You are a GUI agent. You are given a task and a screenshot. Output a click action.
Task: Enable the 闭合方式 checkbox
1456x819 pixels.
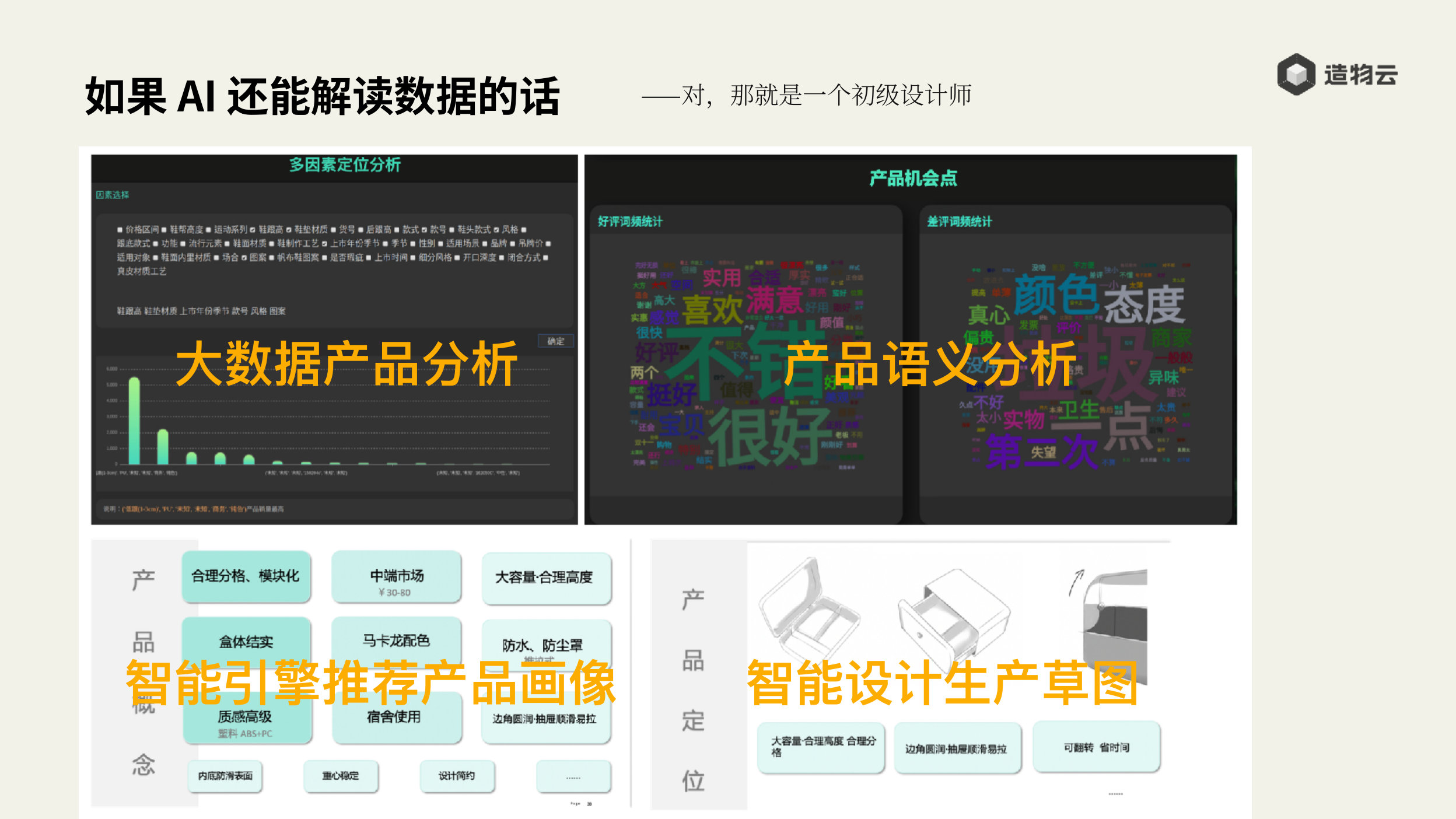point(502,258)
